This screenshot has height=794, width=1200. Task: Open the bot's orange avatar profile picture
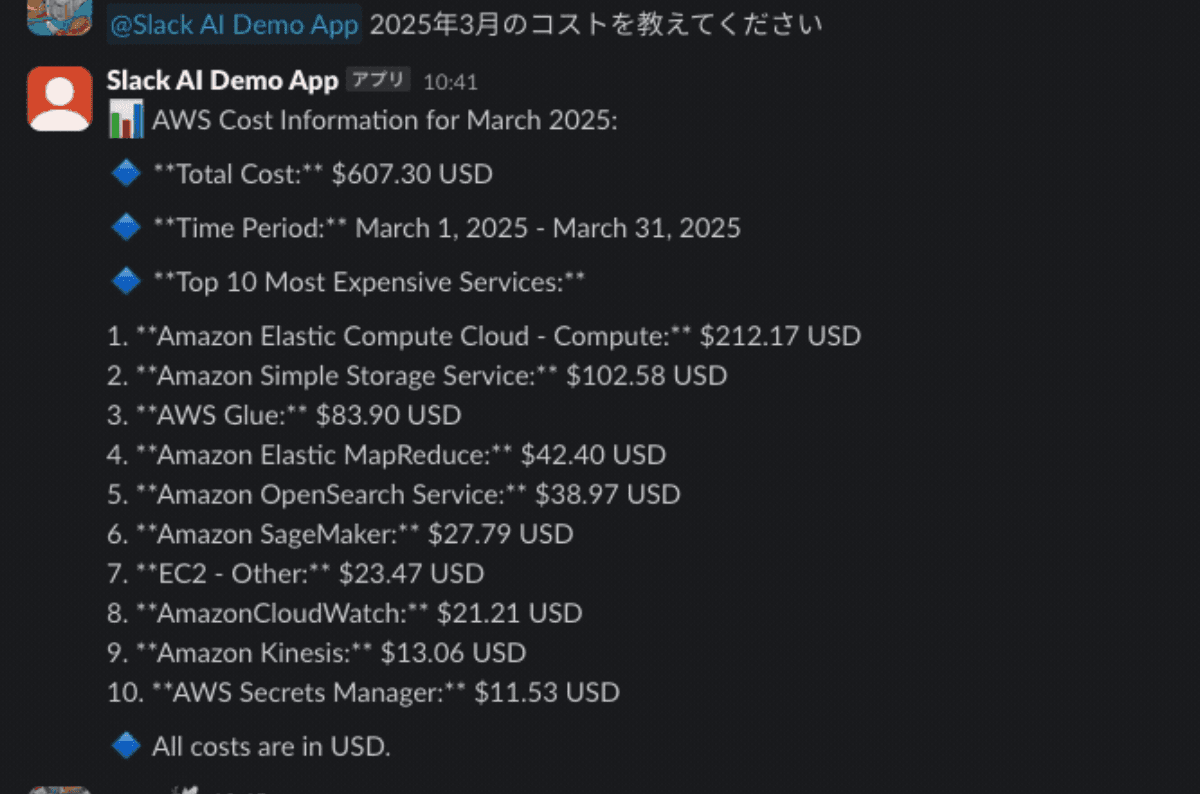(x=58, y=98)
